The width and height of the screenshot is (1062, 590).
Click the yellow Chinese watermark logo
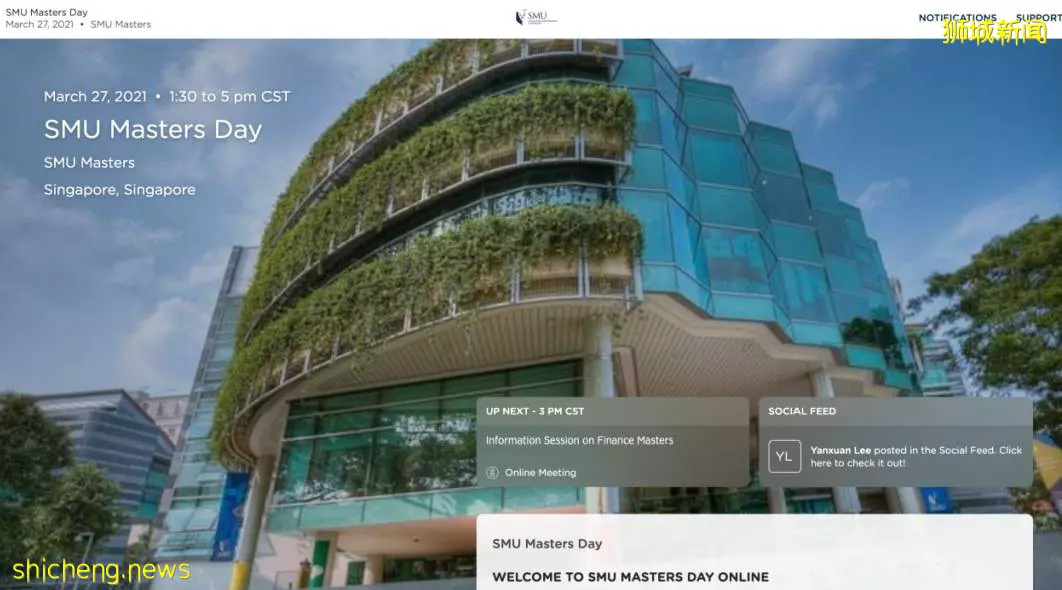pos(994,32)
